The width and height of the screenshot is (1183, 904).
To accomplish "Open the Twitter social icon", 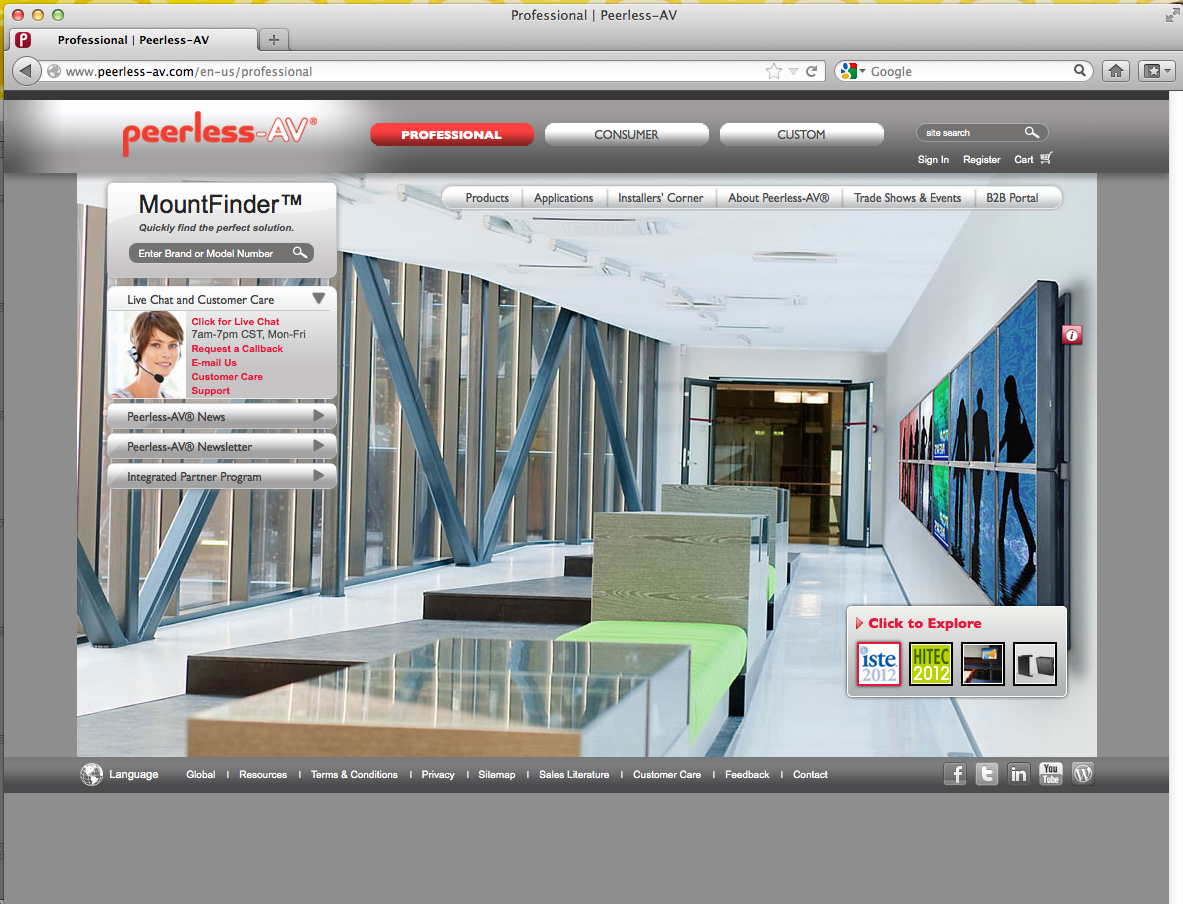I will 987,774.
